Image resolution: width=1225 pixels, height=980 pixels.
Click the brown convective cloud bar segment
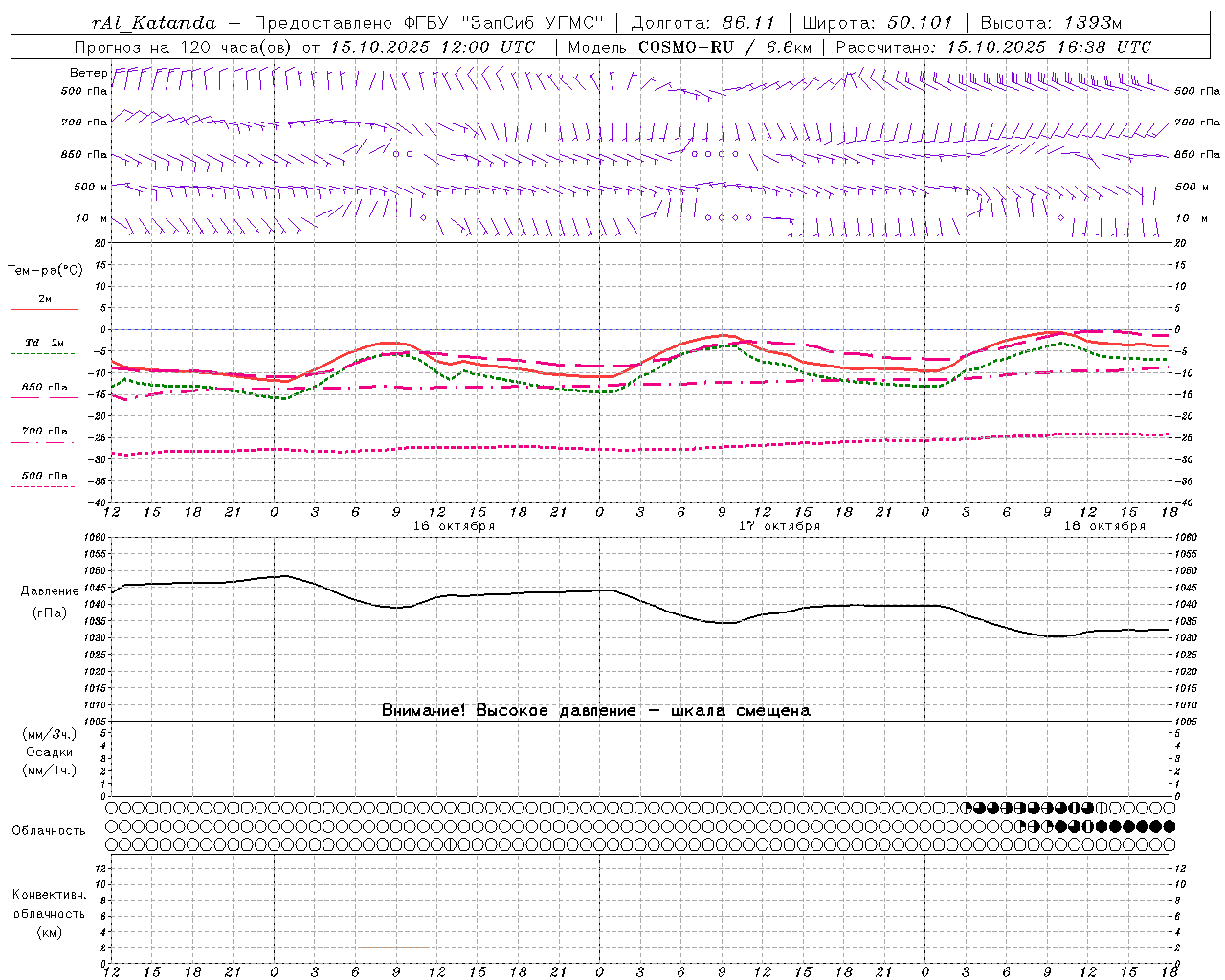point(395,947)
